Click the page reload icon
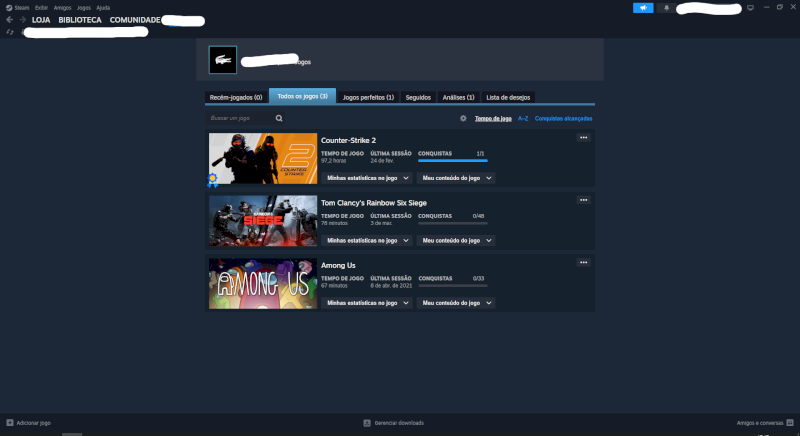This screenshot has width=800, height=436. 10,32
